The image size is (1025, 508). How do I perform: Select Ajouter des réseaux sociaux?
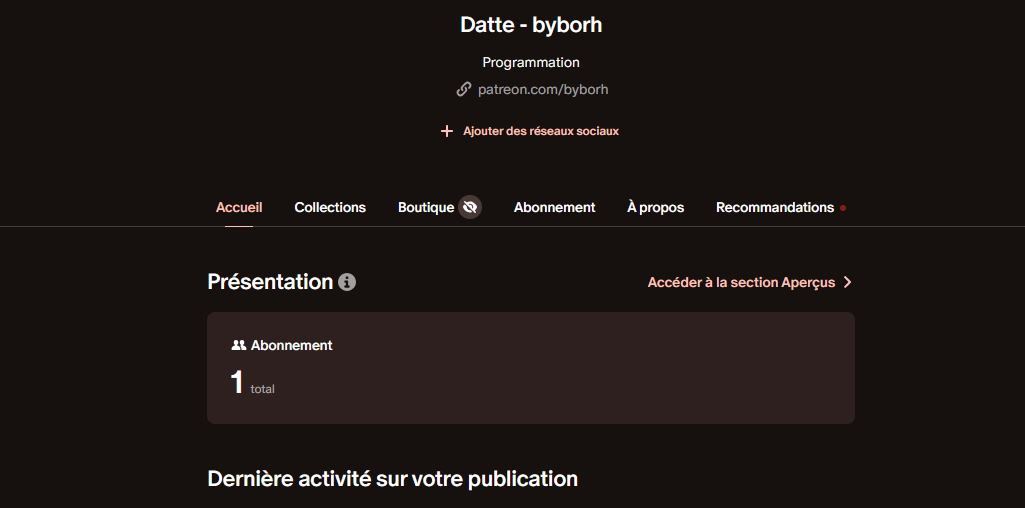click(x=540, y=131)
